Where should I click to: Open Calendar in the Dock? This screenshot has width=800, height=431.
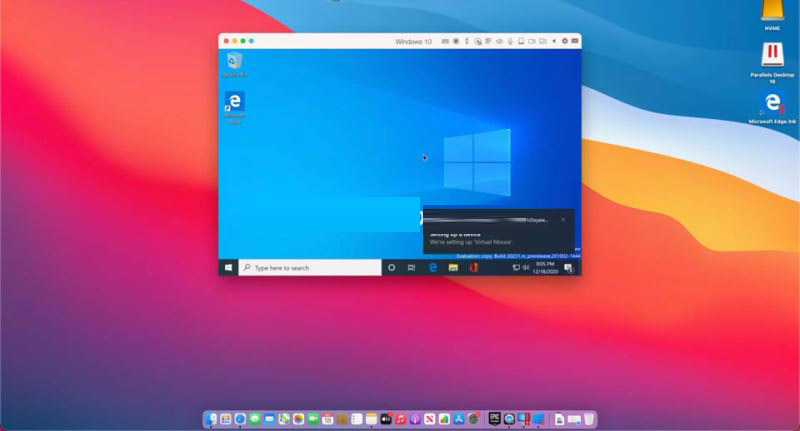pyautogui.click(x=328, y=419)
